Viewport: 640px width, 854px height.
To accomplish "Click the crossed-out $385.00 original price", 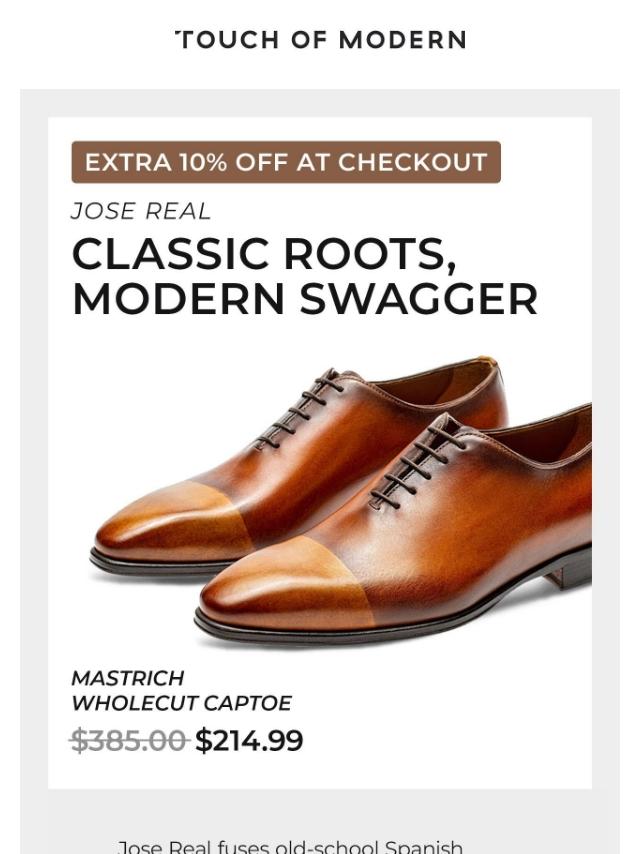I will click(129, 741).
